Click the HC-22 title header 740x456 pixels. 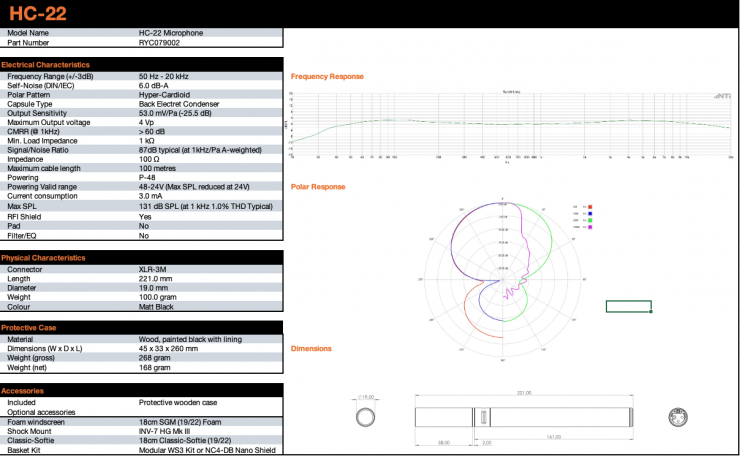click(x=30, y=13)
